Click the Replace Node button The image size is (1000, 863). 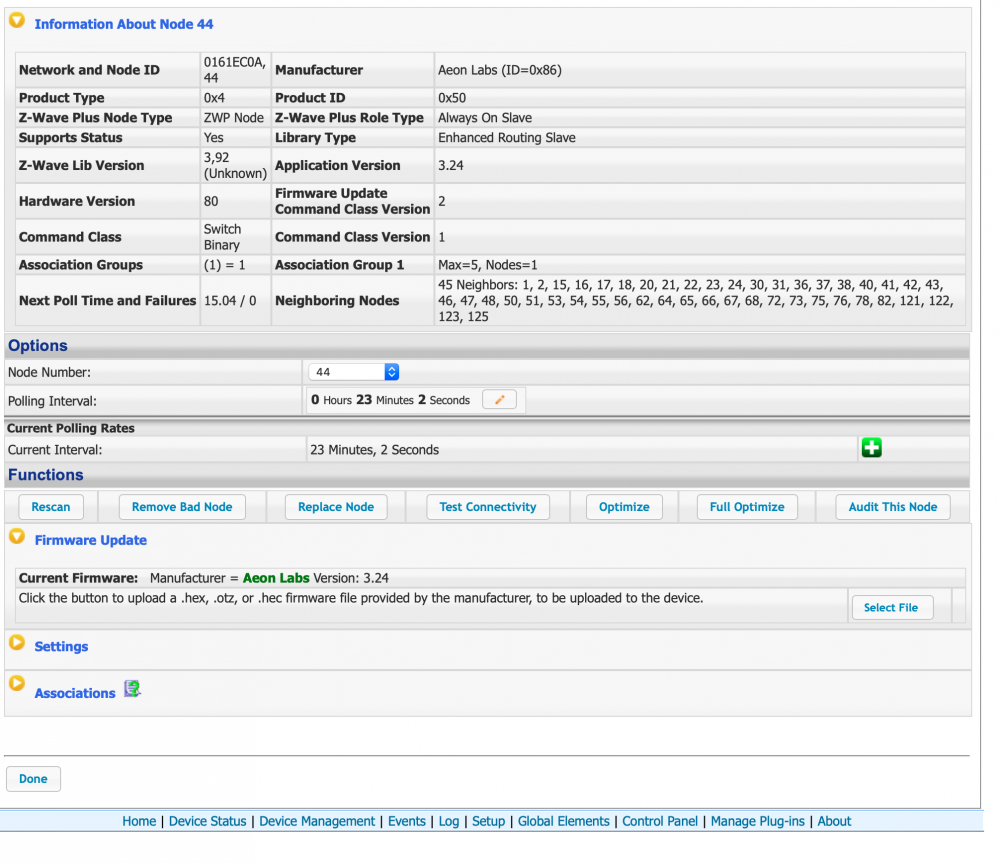pos(336,507)
